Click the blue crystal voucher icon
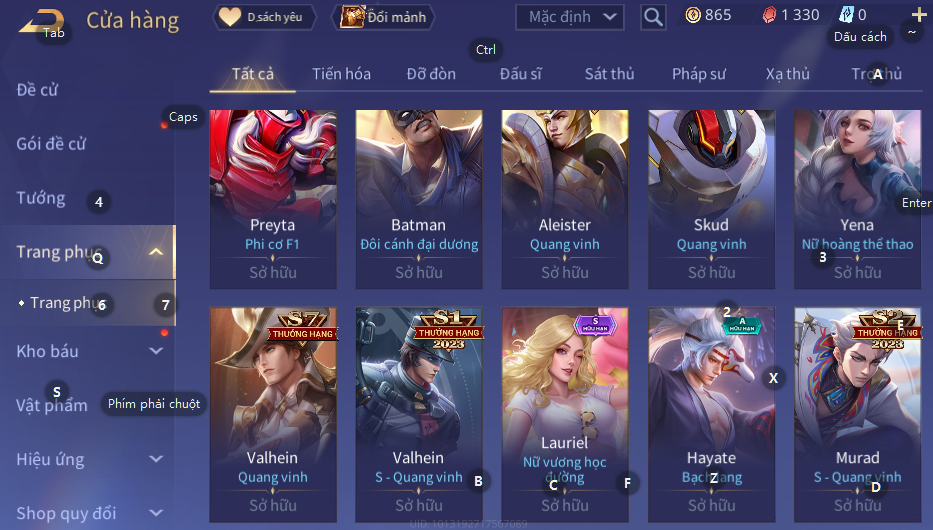 pyautogui.click(x=846, y=15)
